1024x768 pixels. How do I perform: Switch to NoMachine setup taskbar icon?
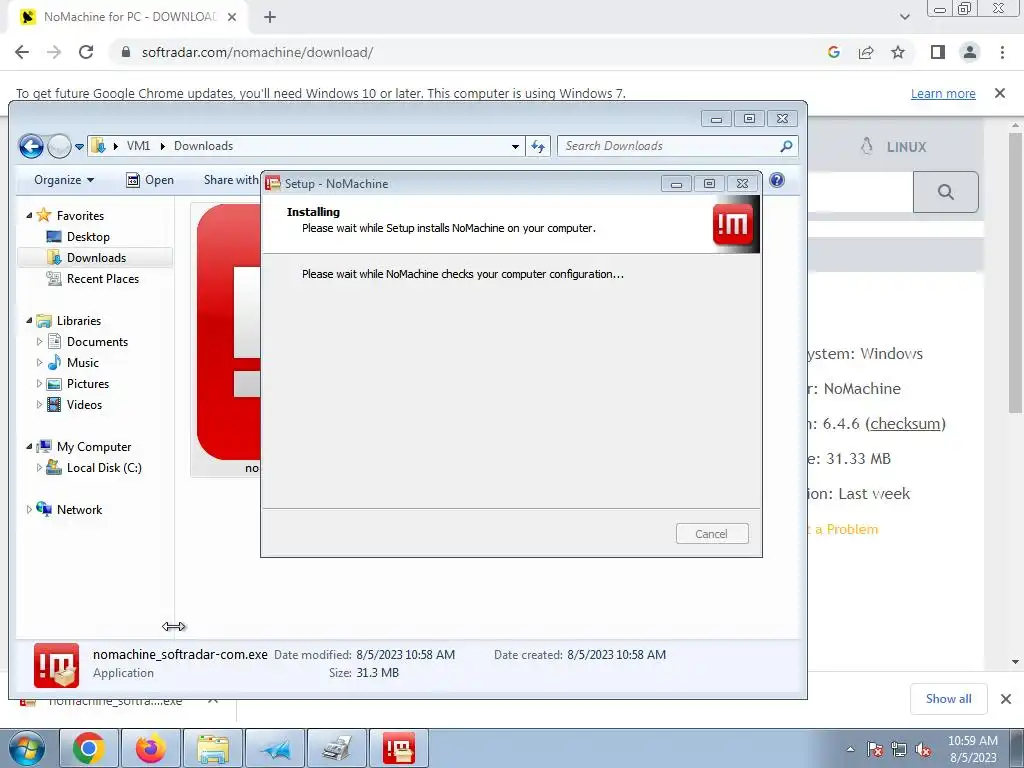(x=399, y=748)
